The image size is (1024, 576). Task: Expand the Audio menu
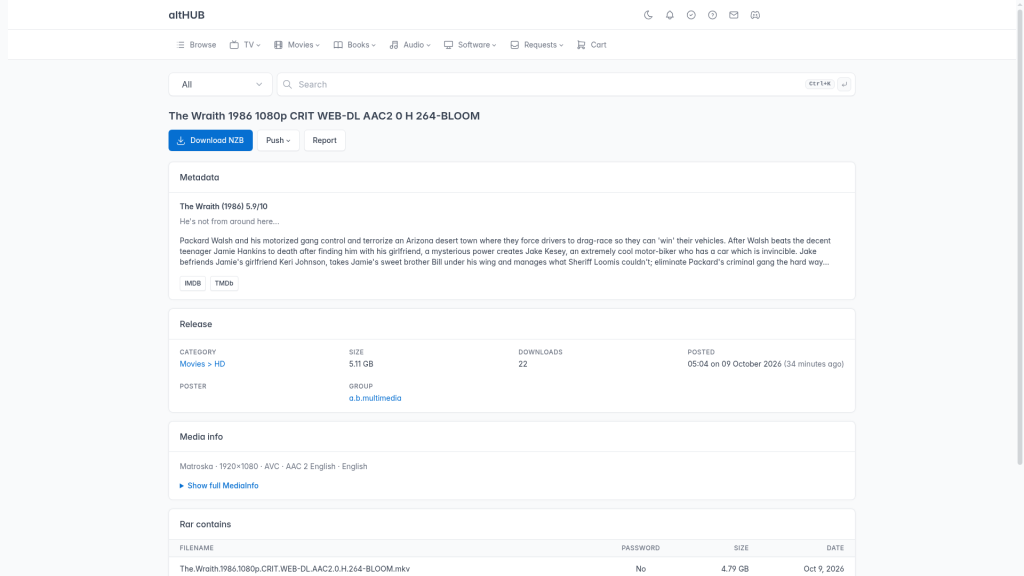click(410, 45)
